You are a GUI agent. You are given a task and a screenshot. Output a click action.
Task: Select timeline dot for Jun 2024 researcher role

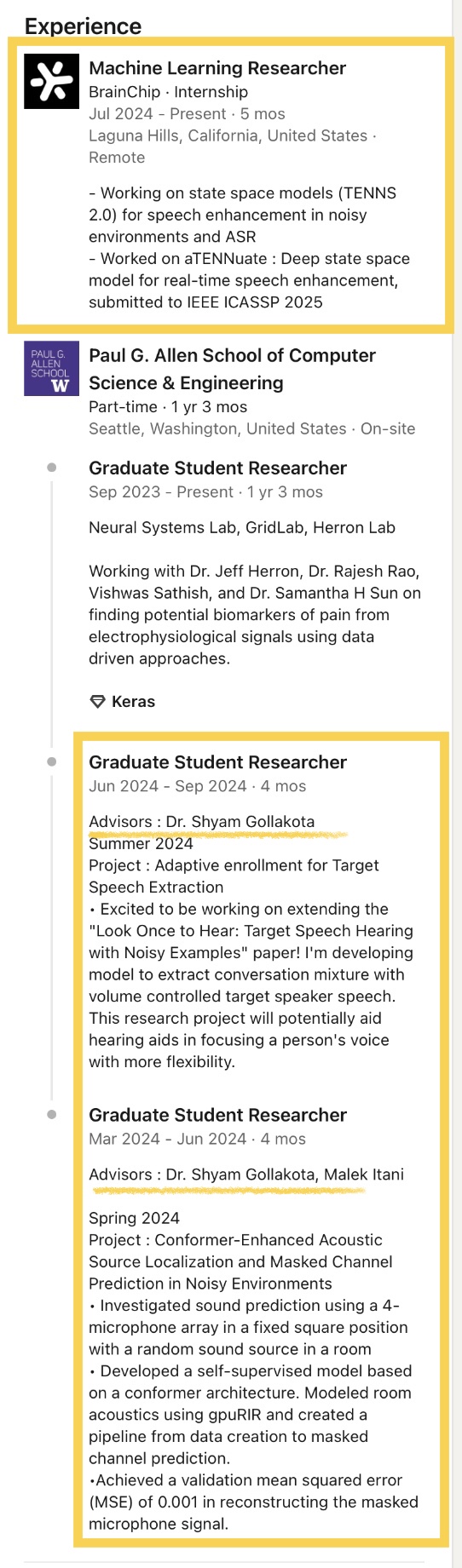[x=52, y=761]
